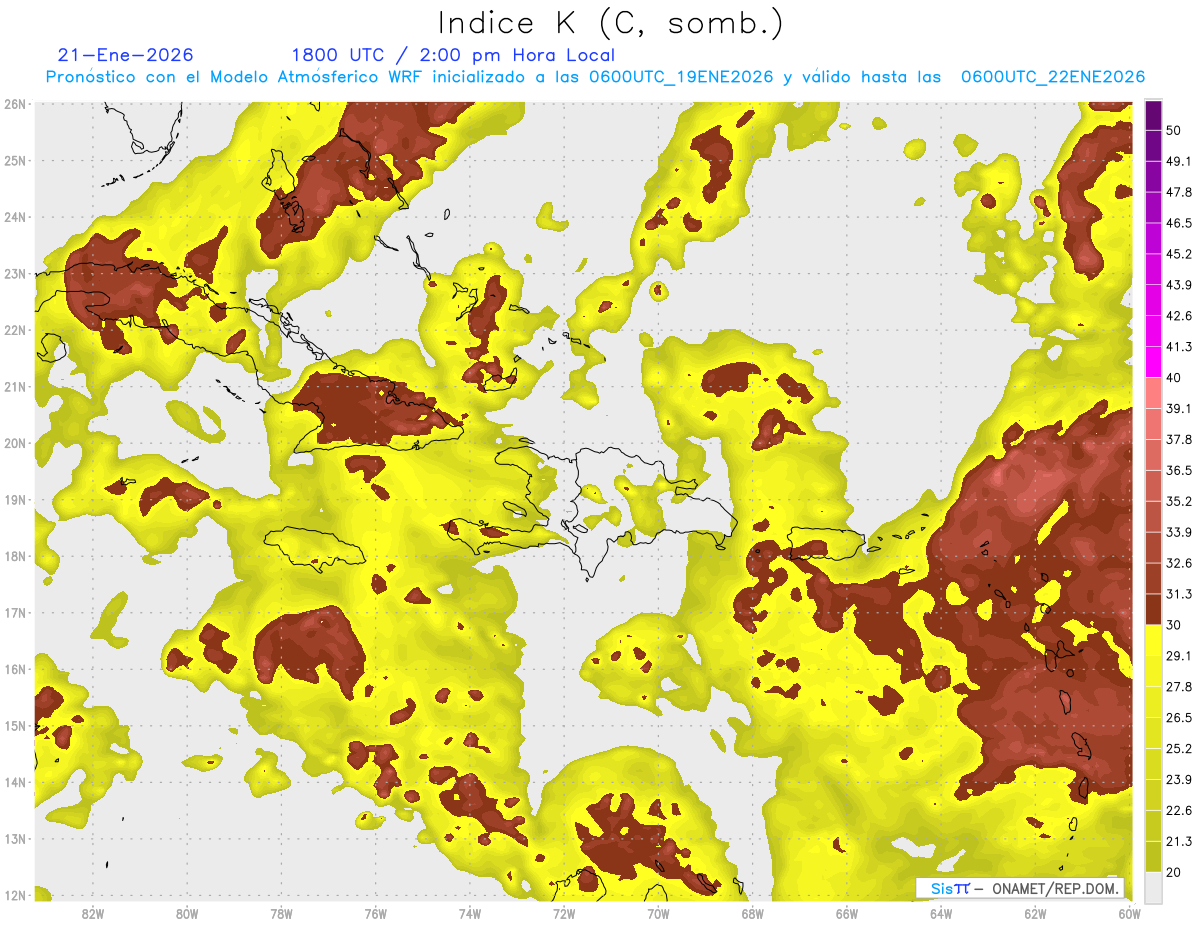The width and height of the screenshot is (1200, 927).
Task: Click the 26N latitude label
Action: (x=15, y=104)
